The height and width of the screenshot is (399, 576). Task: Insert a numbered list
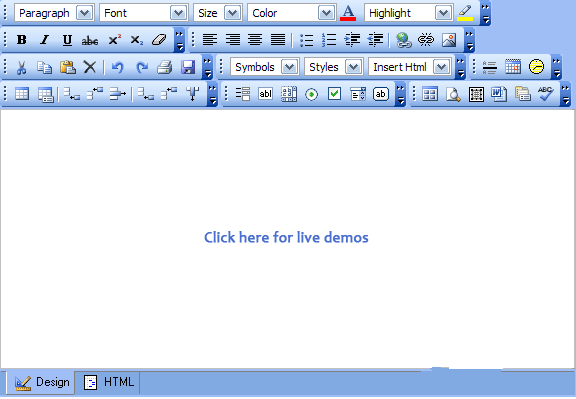(x=329, y=40)
